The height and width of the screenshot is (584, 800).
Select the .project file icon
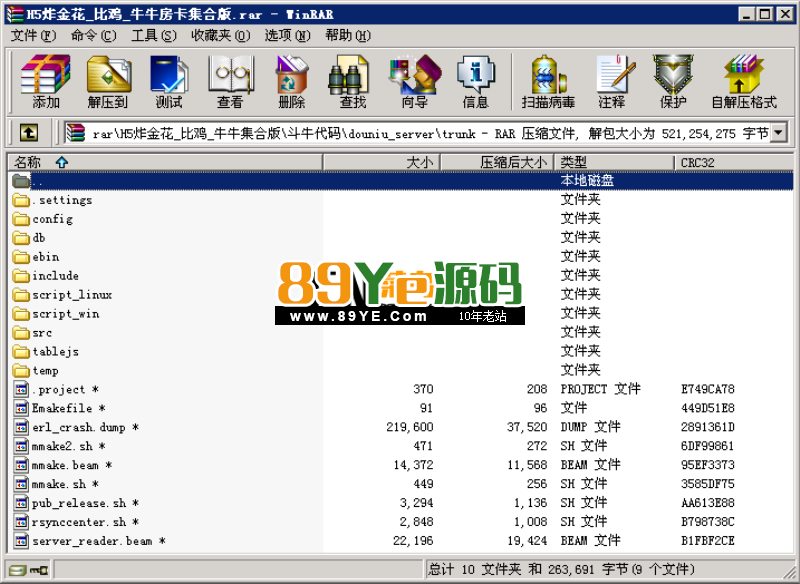21,389
